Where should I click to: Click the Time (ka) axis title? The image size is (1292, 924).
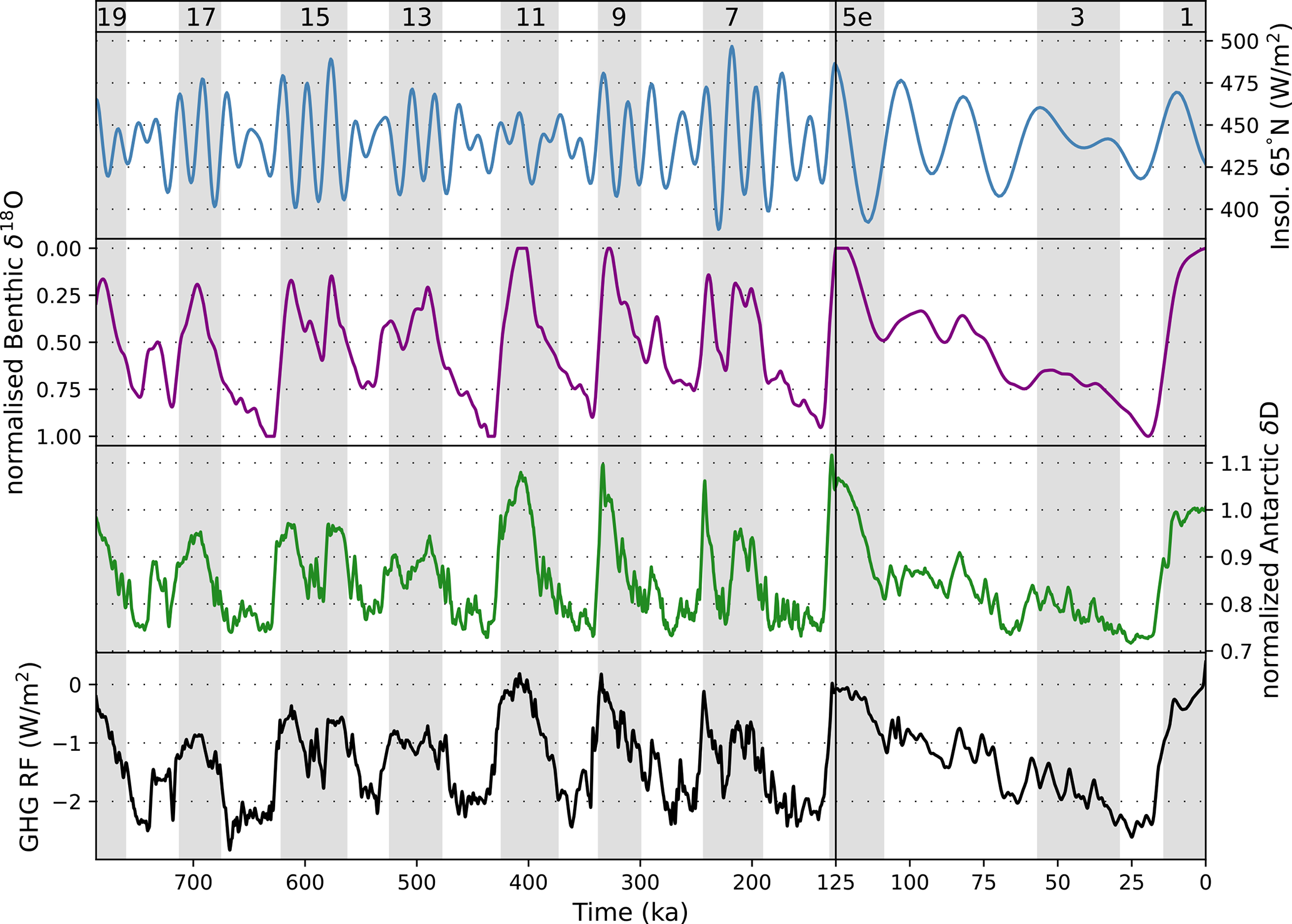click(629, 911)
